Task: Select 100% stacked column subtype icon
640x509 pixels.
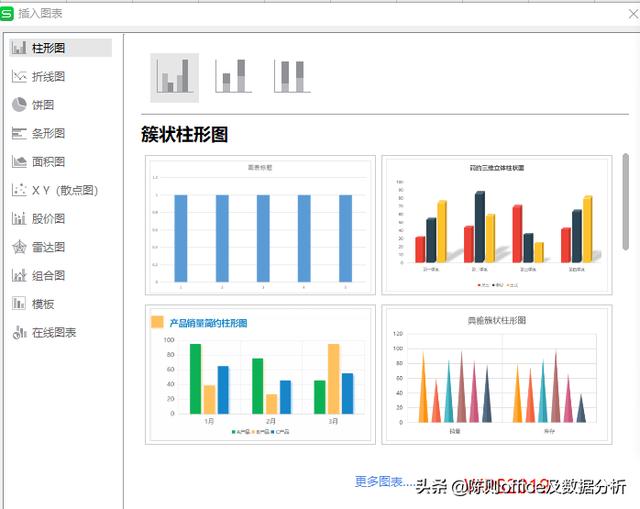Action: pos(292,77)
